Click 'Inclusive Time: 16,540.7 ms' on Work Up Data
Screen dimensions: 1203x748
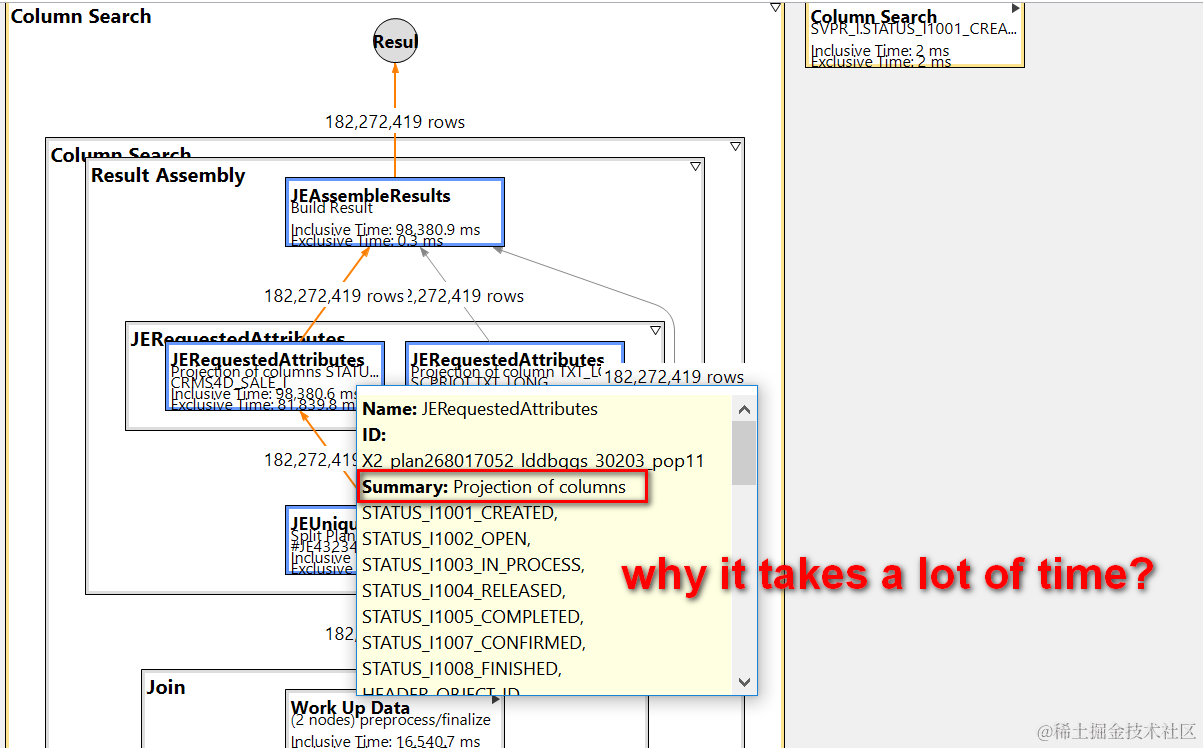[x=386, y=741]
